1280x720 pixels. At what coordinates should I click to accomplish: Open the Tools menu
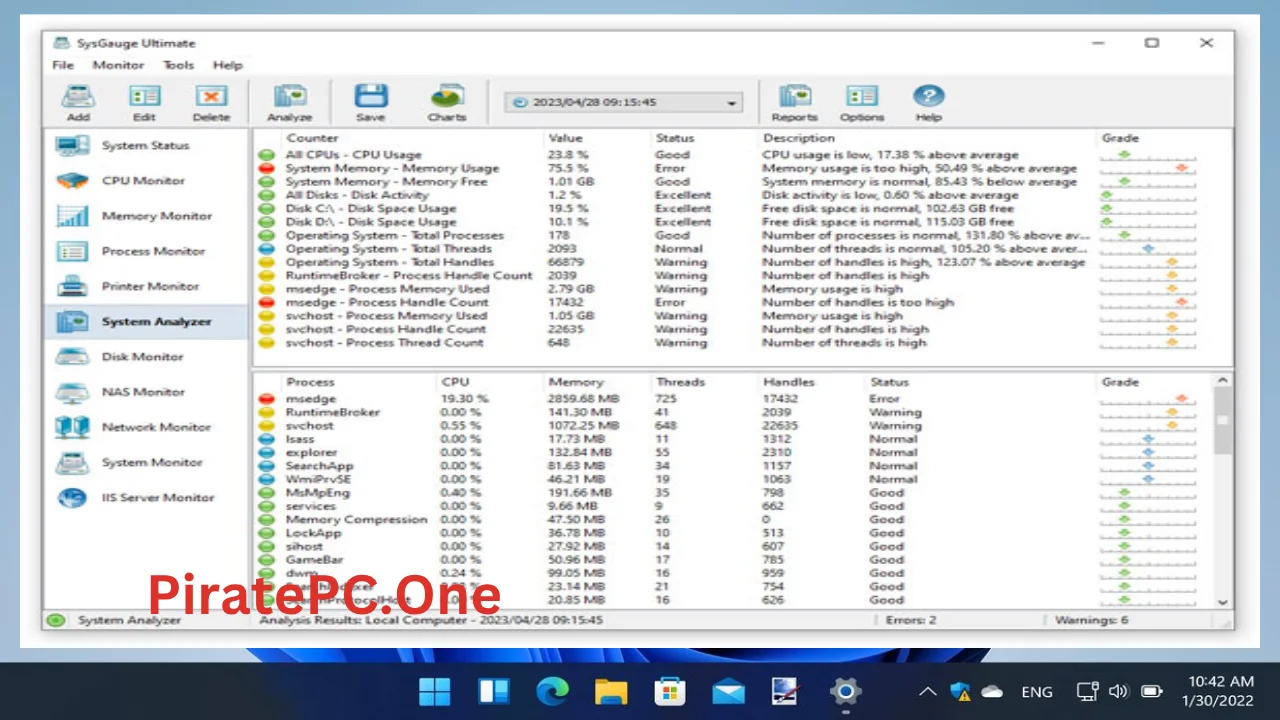click(178, 65)
